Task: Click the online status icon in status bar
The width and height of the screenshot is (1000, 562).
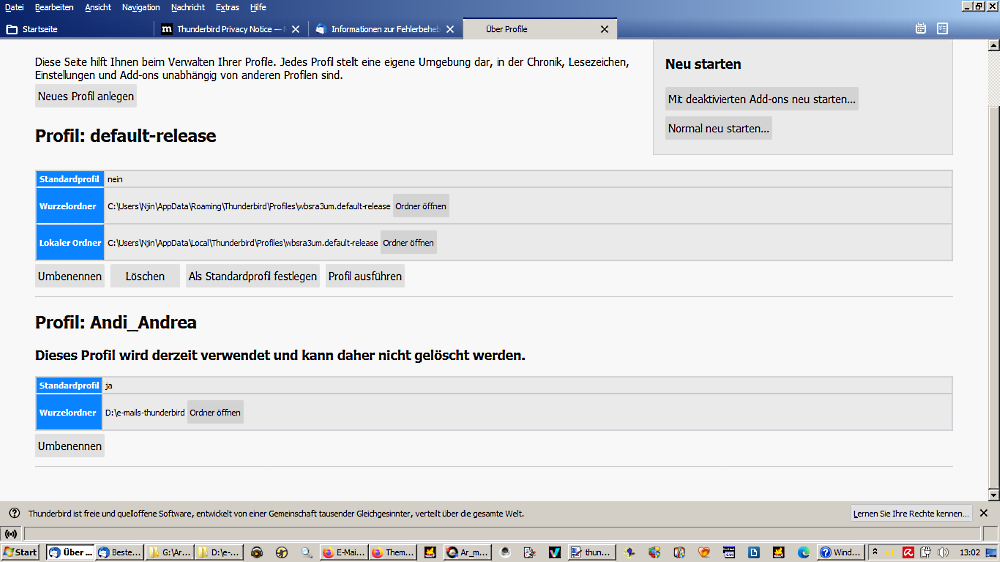Action: [x=11, y=534]
